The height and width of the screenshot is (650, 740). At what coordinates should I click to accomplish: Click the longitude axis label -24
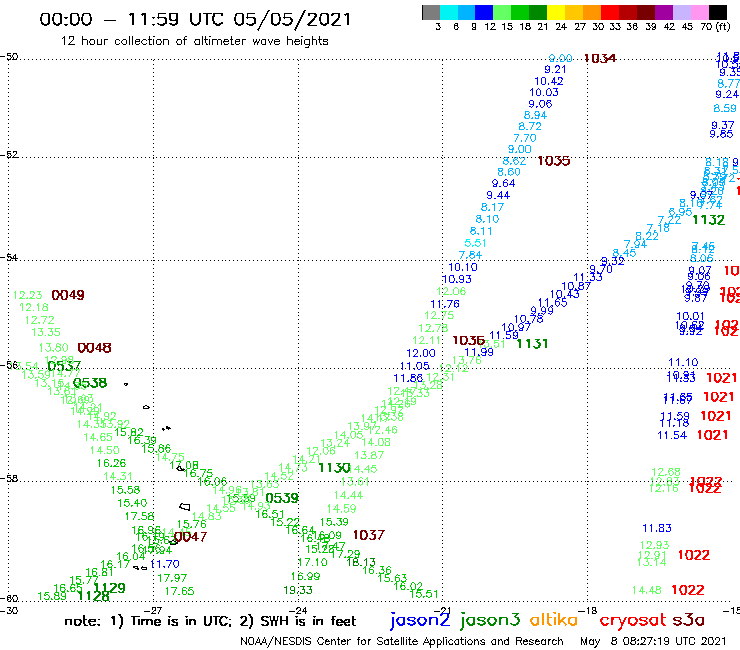[298, 611]
